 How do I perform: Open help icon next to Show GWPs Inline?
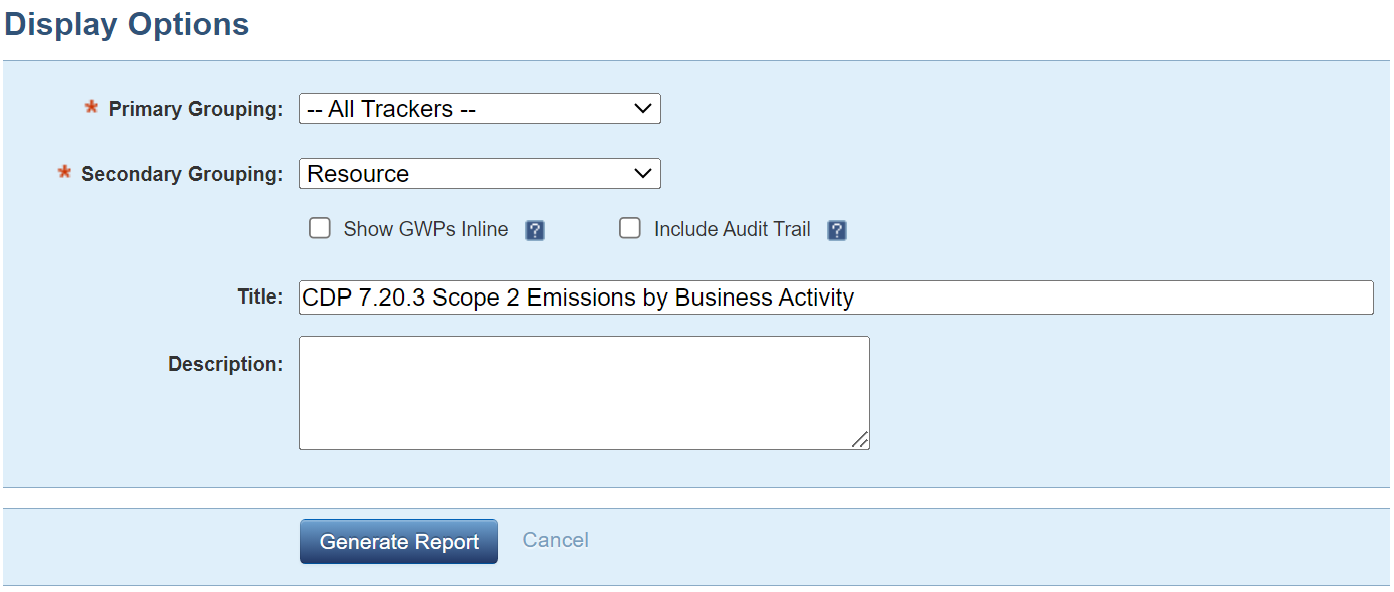535,231
